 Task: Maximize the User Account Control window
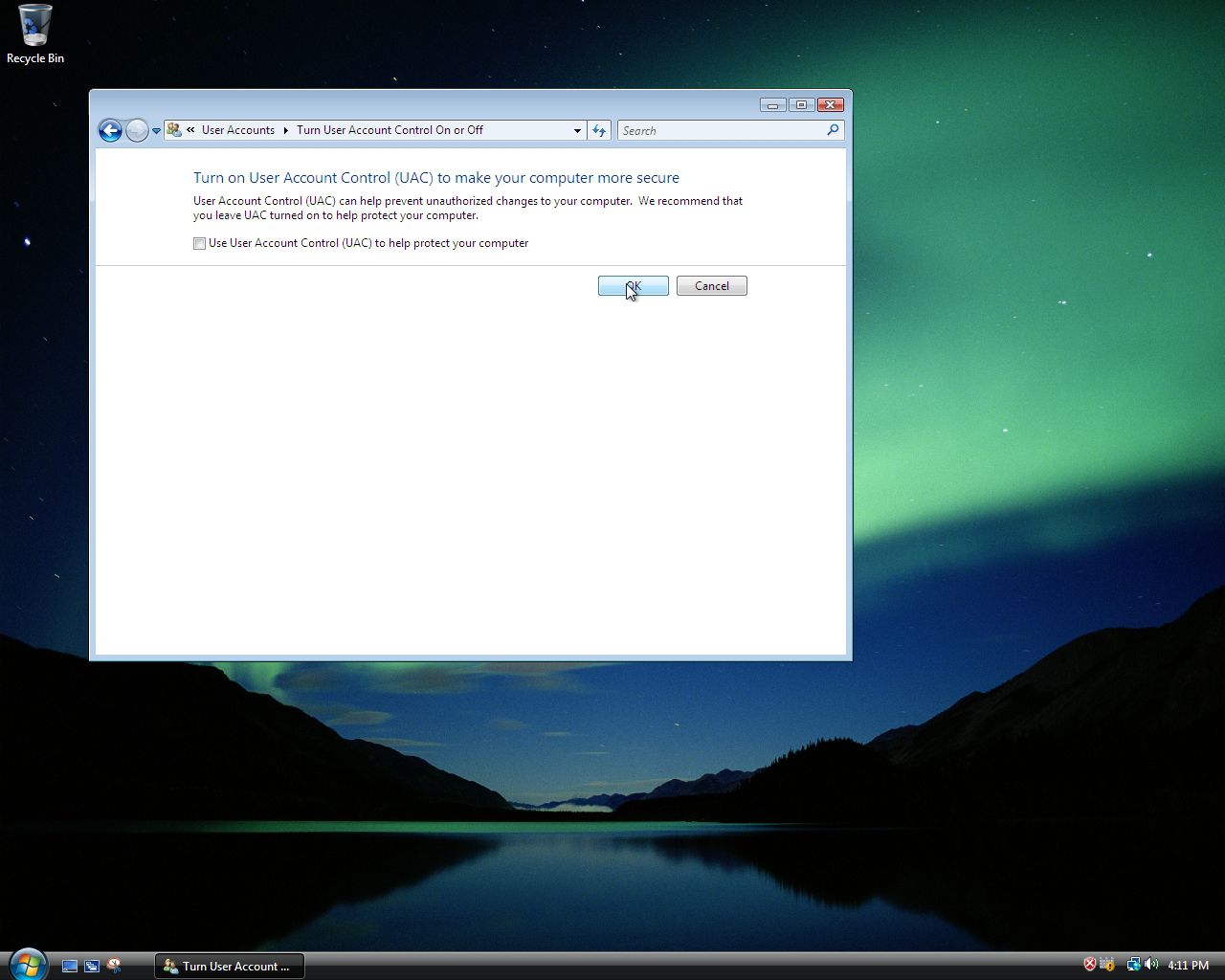801,104
